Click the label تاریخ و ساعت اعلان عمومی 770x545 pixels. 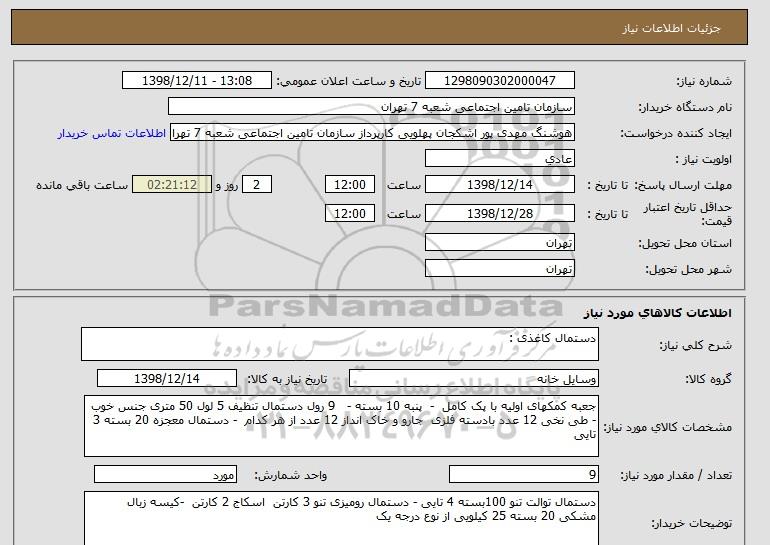349,82
